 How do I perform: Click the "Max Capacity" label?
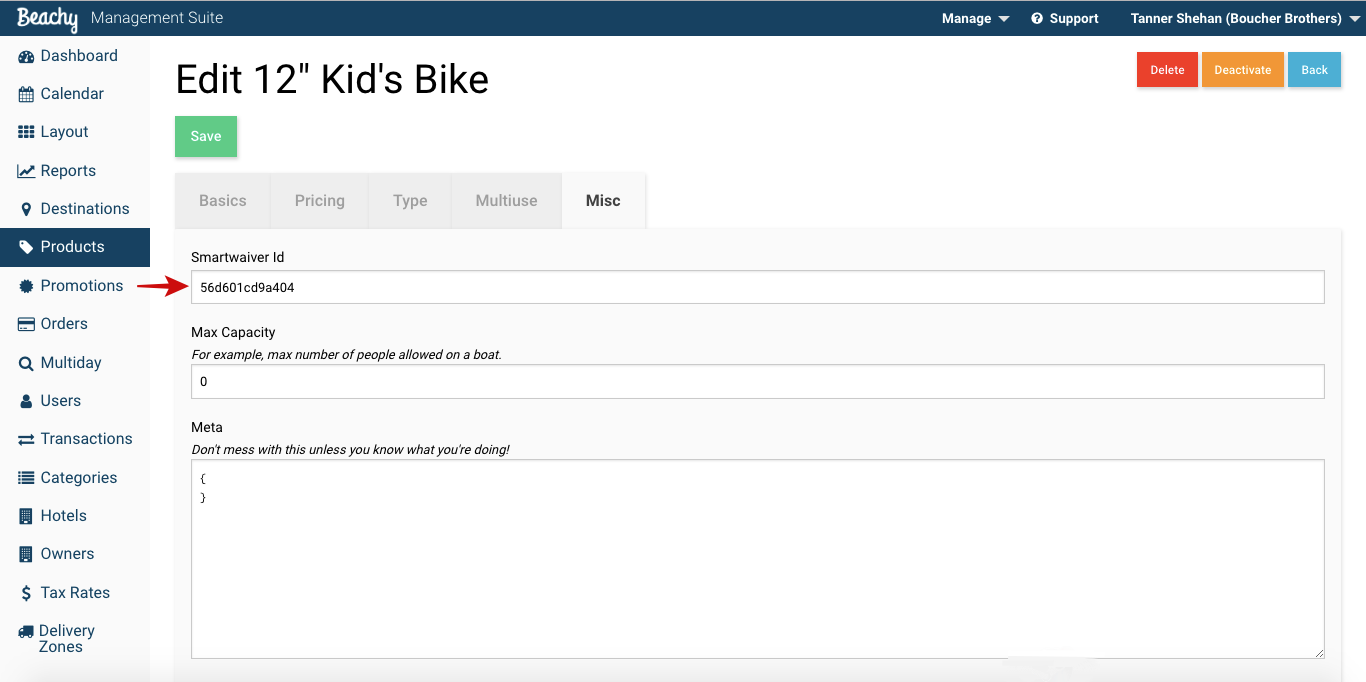(233, 332)
